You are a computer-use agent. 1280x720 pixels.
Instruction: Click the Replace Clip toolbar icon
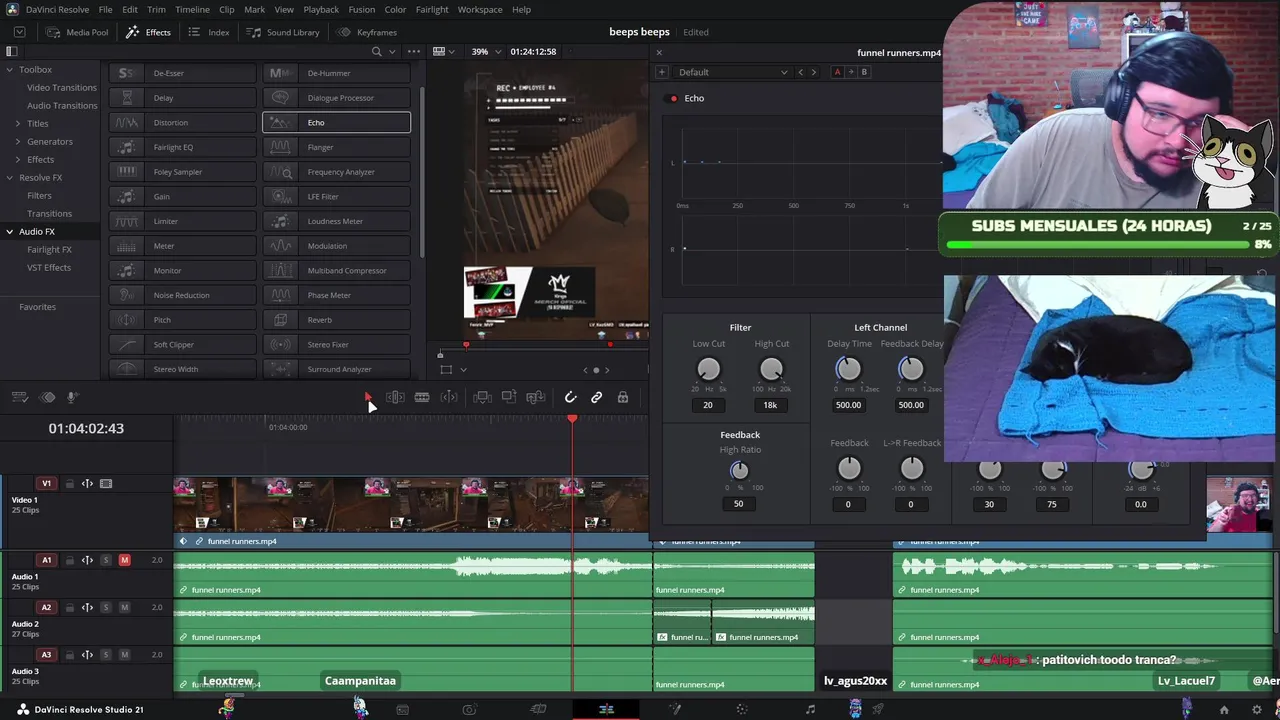pos(535,398)
